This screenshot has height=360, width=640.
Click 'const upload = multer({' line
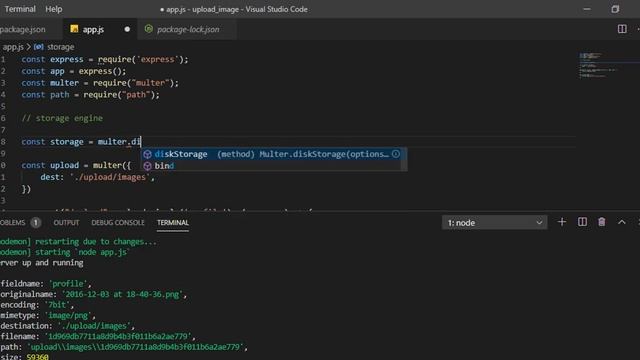[x=76, y=165]
